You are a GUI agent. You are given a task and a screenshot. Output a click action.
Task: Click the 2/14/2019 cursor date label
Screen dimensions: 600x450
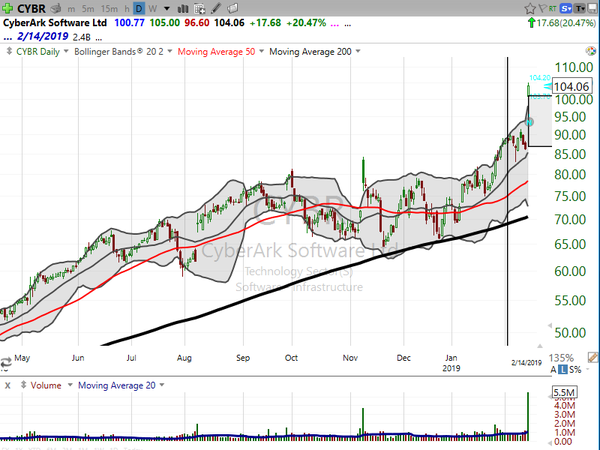point(527,363)
